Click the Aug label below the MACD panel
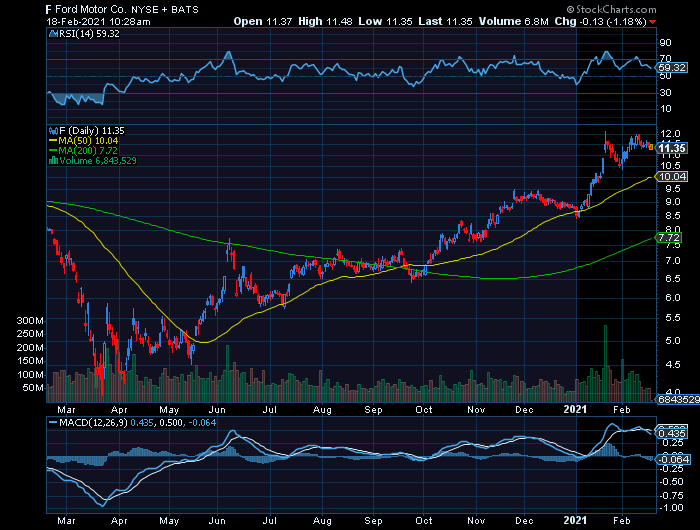 pos(322,521)
